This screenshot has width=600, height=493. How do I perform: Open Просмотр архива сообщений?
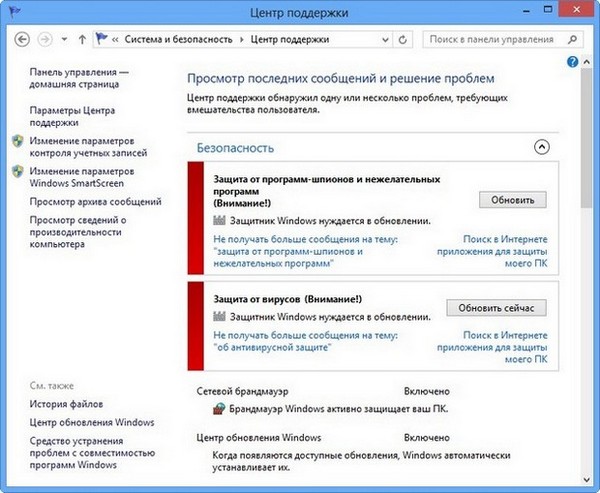[x=95, y=201]
